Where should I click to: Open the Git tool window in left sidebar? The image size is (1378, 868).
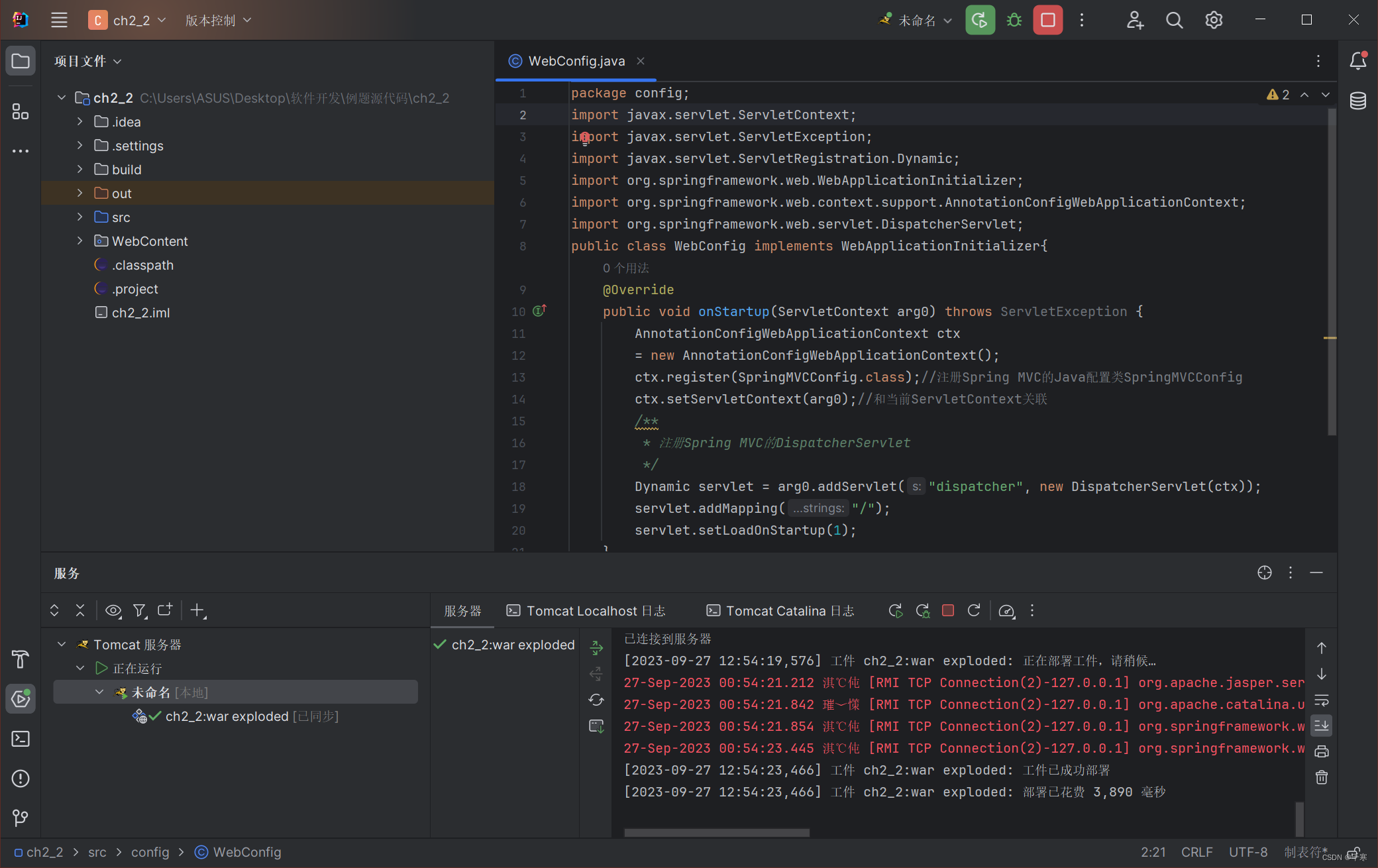coord(20,818)
